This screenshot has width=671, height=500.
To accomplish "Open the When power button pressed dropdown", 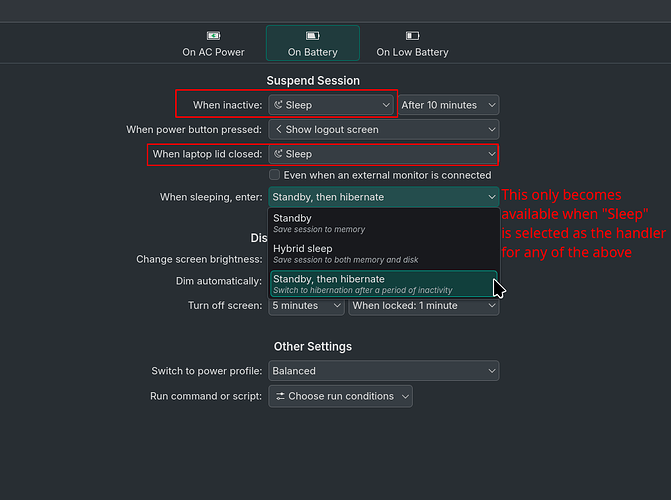I will click(x=383, y=129).
